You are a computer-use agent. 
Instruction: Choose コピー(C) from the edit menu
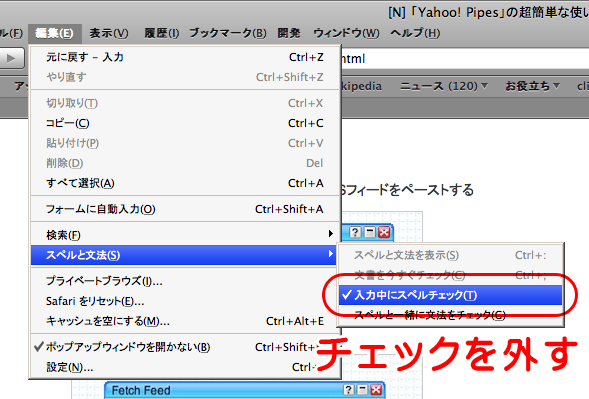[185, 123]
